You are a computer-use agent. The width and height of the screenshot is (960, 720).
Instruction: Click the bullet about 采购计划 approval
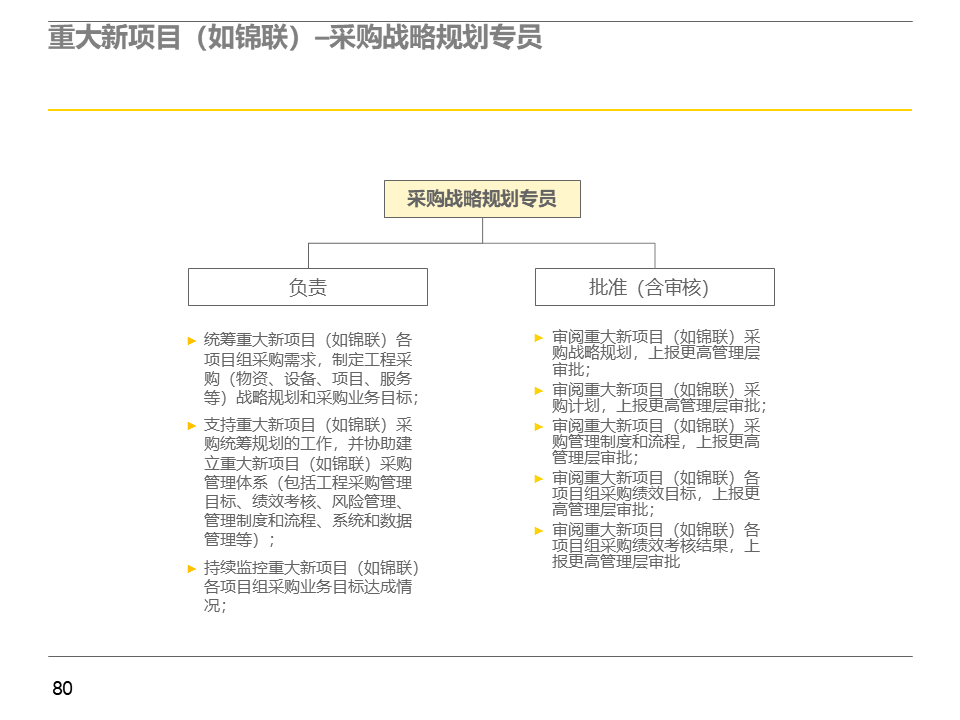coord(659,398)
